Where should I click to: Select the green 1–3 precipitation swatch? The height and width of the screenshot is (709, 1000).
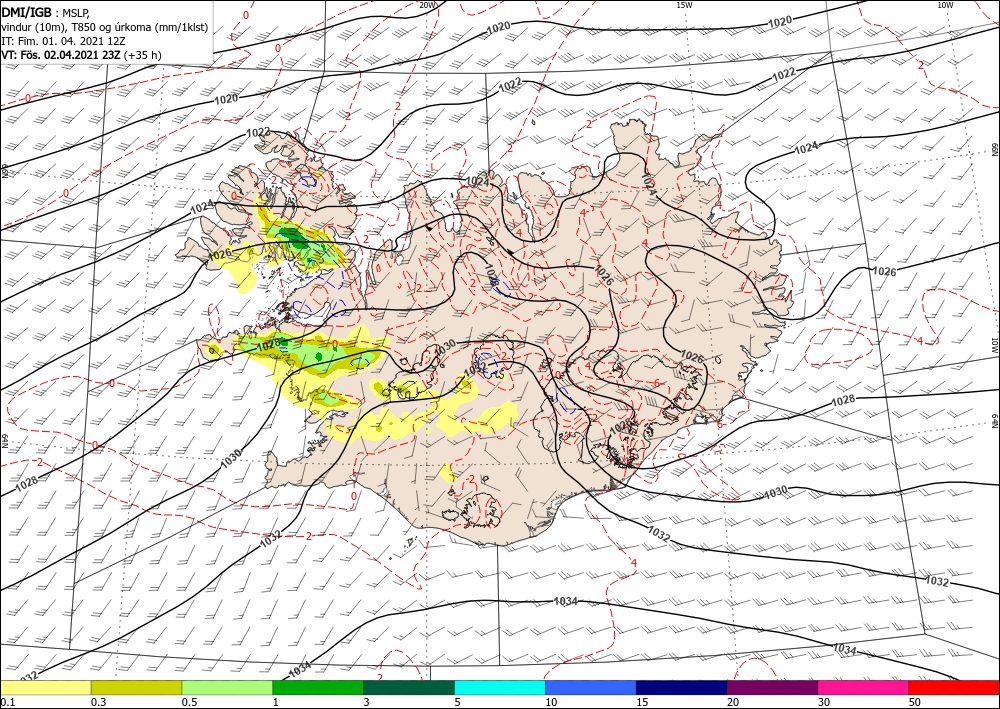click(x=318, y=687)
